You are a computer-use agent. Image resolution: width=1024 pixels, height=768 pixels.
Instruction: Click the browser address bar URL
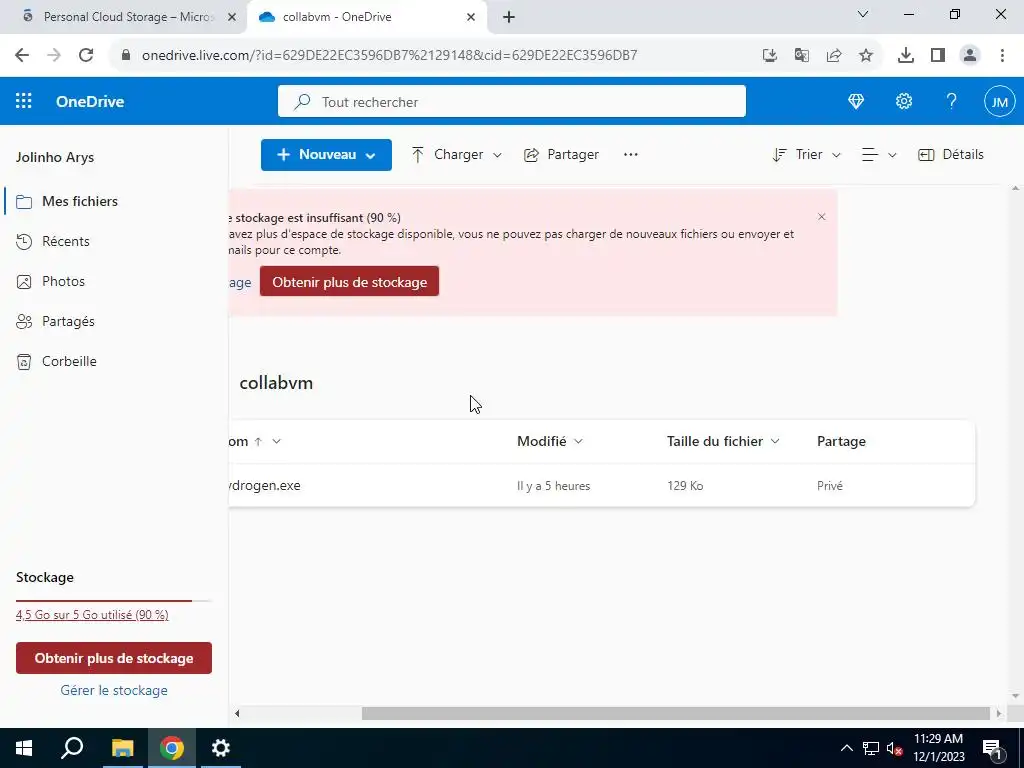[389, 56]
